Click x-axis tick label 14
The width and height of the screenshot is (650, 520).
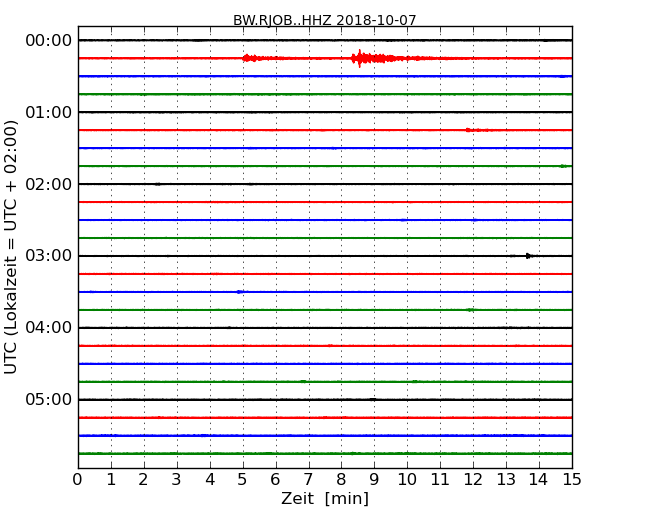[539, 479]
